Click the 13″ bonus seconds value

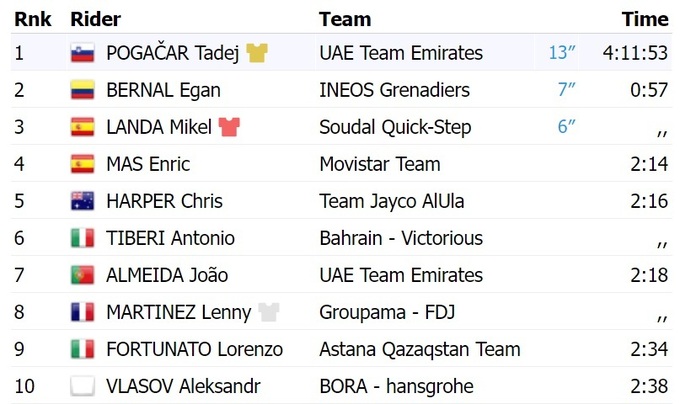click(562, 53)
